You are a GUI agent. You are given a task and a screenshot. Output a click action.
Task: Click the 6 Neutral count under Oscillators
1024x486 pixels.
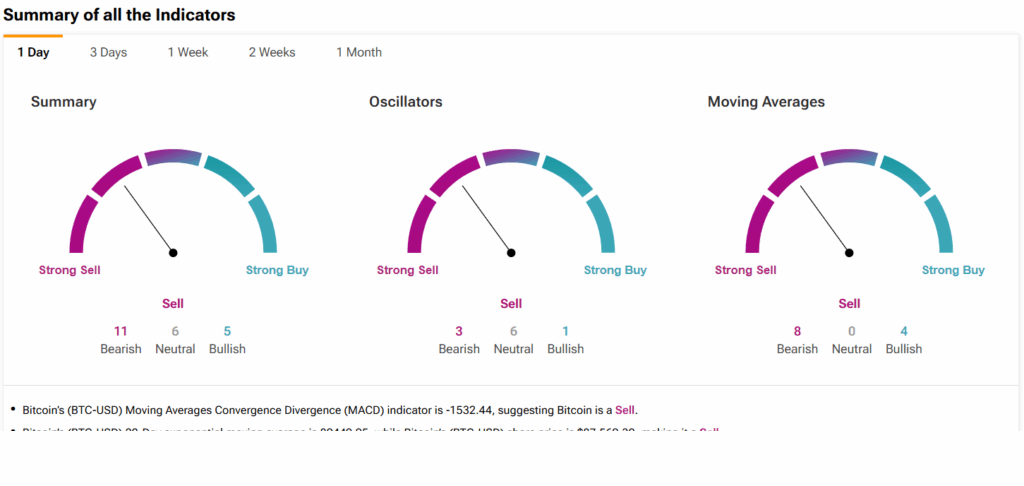click(x=513, y=332)
